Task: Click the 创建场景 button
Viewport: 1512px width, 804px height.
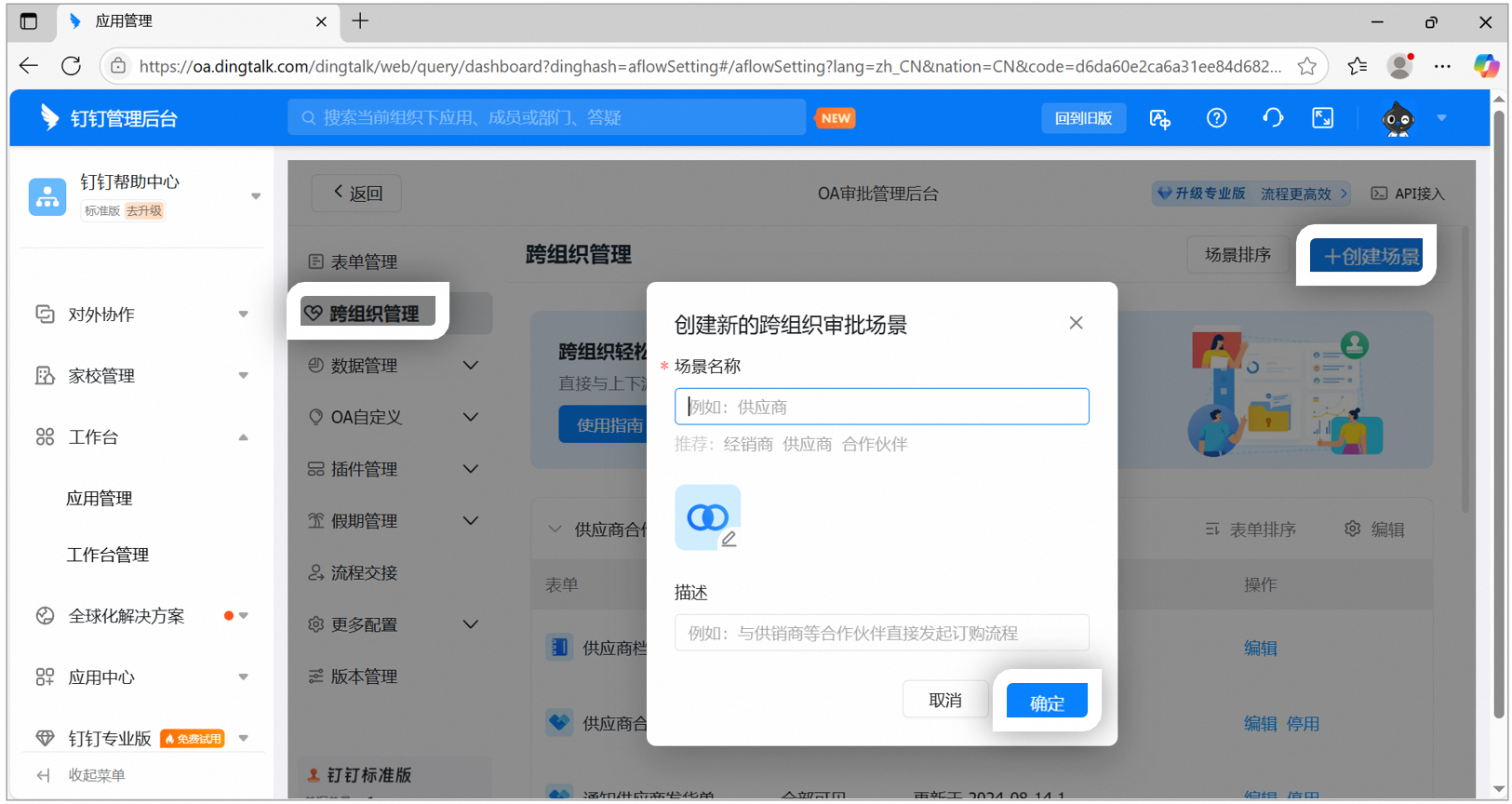Action: (1367, 256)
